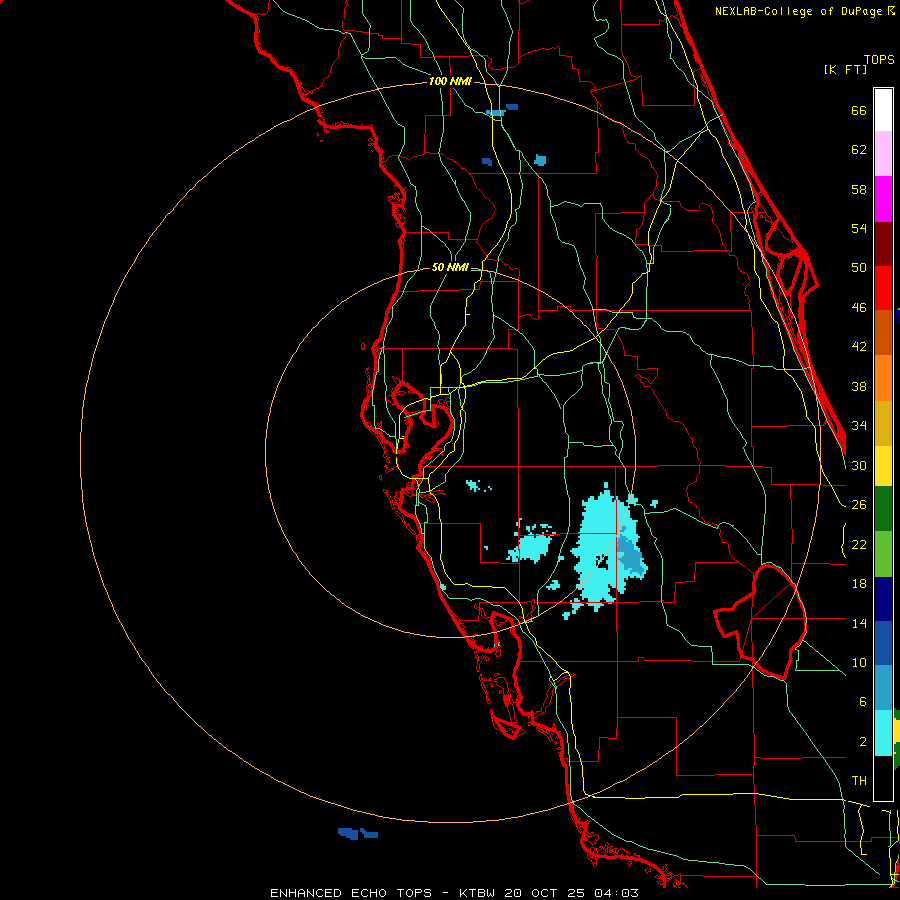Viewport: 900px width, 900px height.
Task: Click the black TH legend band
Action: (x=883, y=778)
